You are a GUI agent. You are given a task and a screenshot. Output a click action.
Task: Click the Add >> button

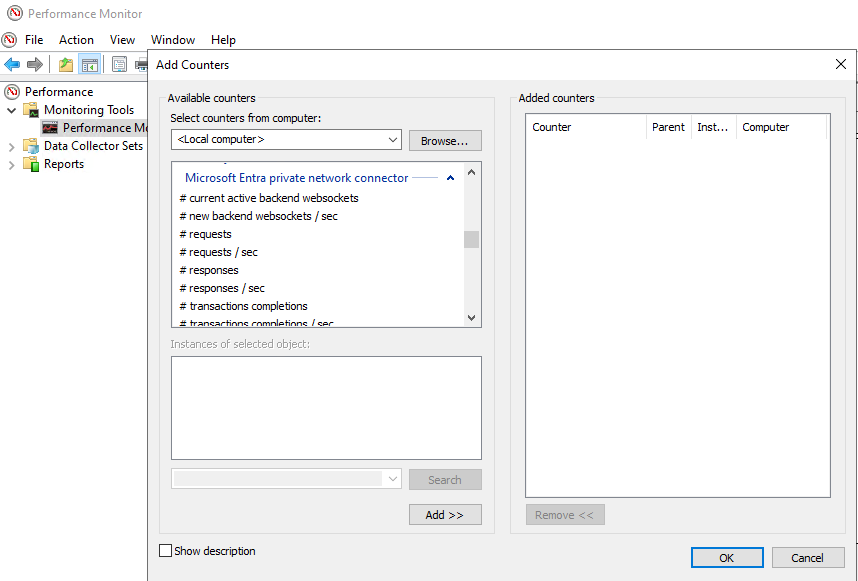click(x=445, y=514)
